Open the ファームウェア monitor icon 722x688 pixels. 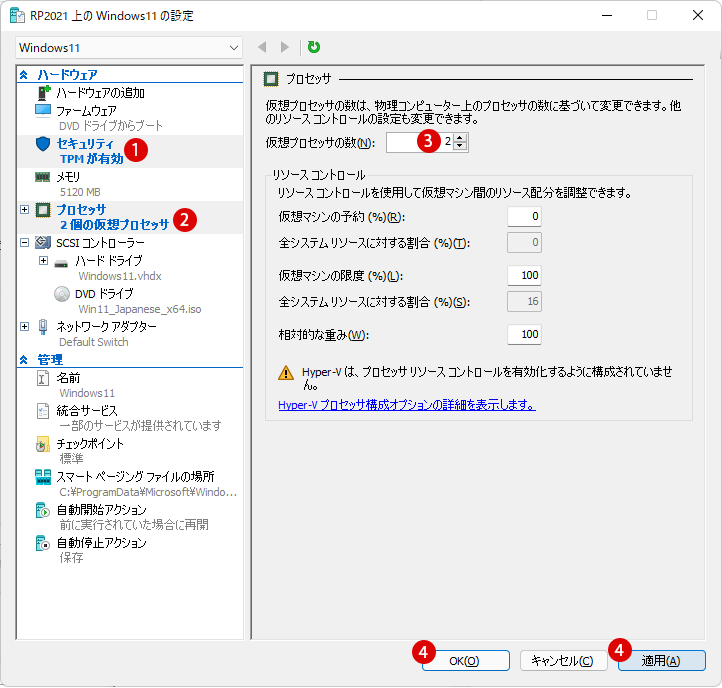pyautogui.click(x=43, y=111)
